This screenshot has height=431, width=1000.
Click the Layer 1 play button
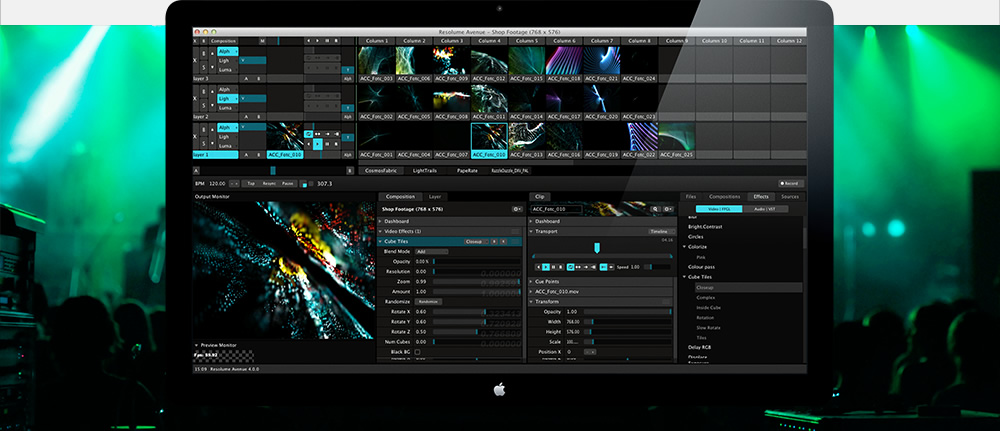point(317,143)
